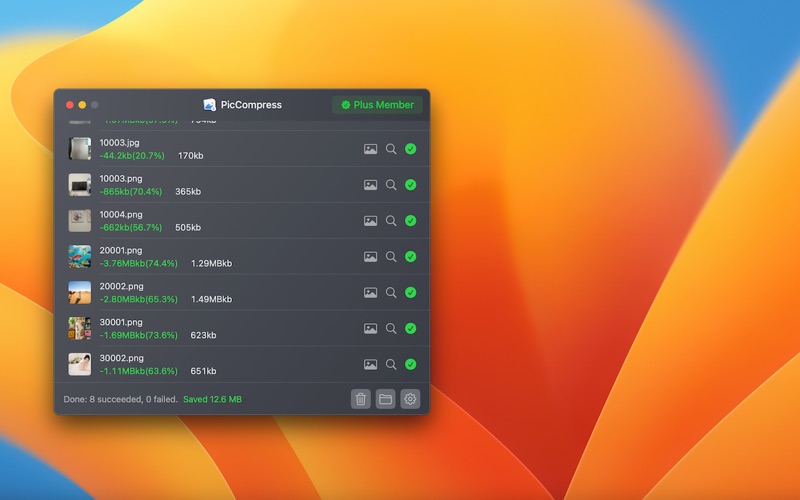Image resolution: width=800 pixels, height=500 pixels.
Task: Select thumbnail of 30001.png
Action: coord(80,328)
